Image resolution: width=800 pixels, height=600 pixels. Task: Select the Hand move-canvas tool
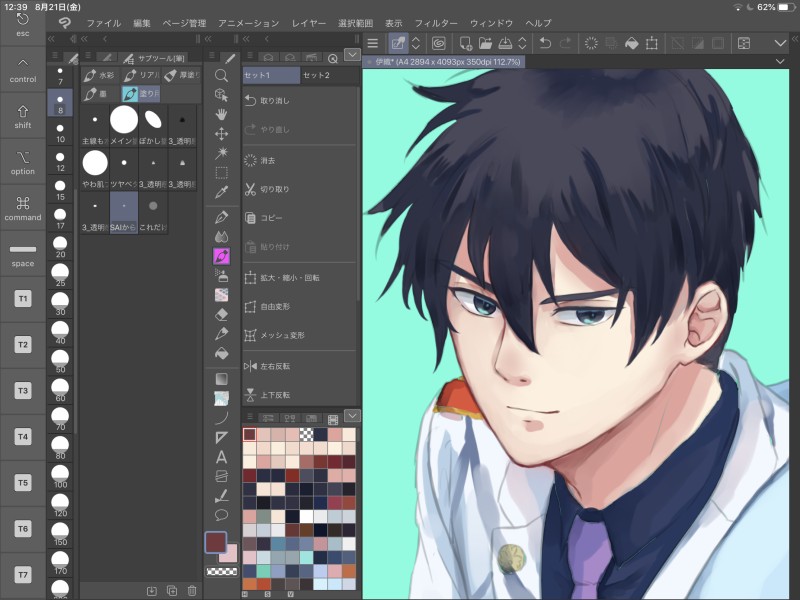tap(221, 114)
